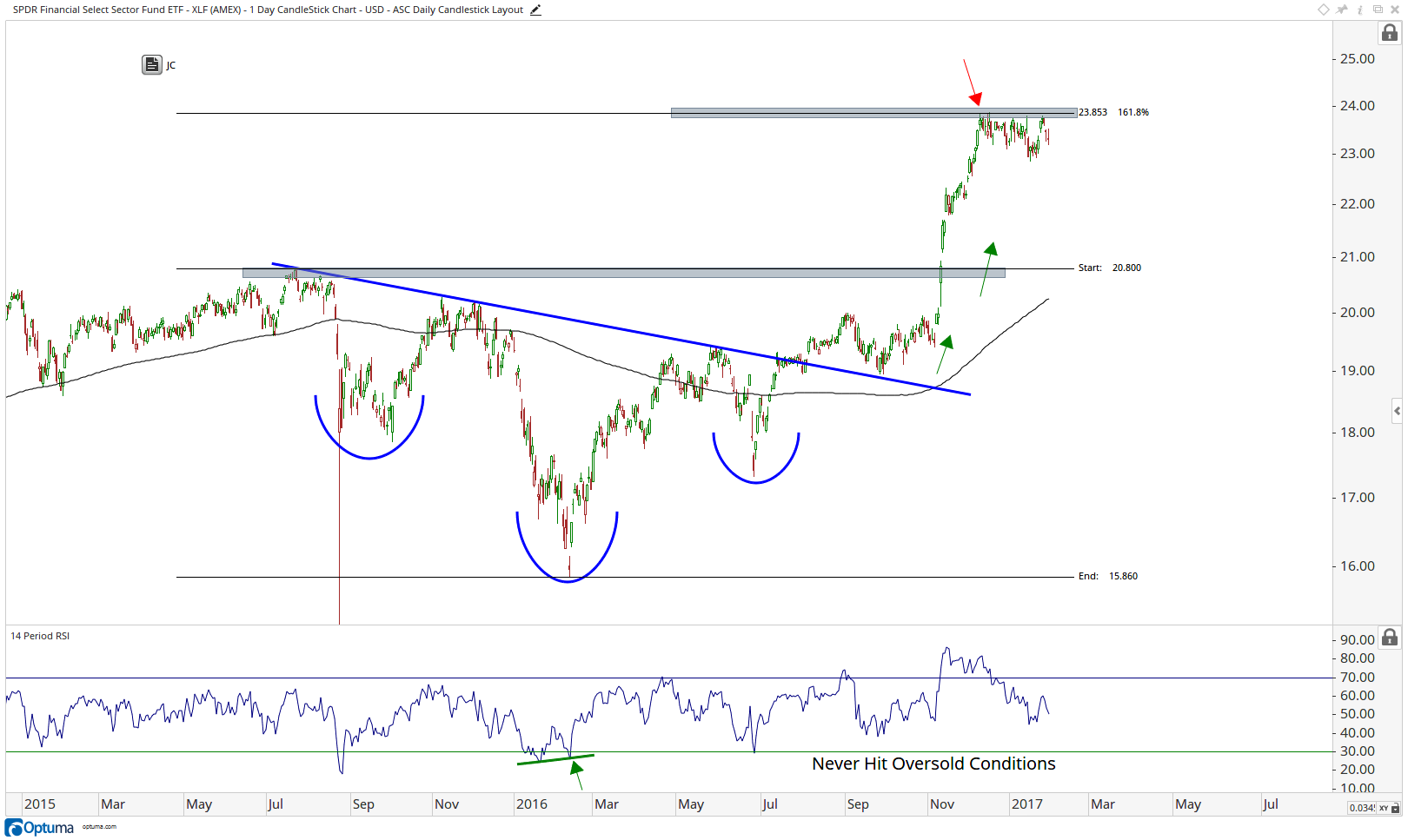Click the '2016' label on date axis
This screenshot has height=840, width=1408.
click(x=532, y=804)
